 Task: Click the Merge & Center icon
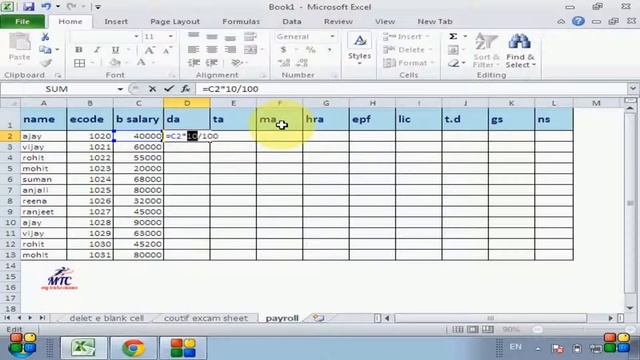click(x=251, y=50)
